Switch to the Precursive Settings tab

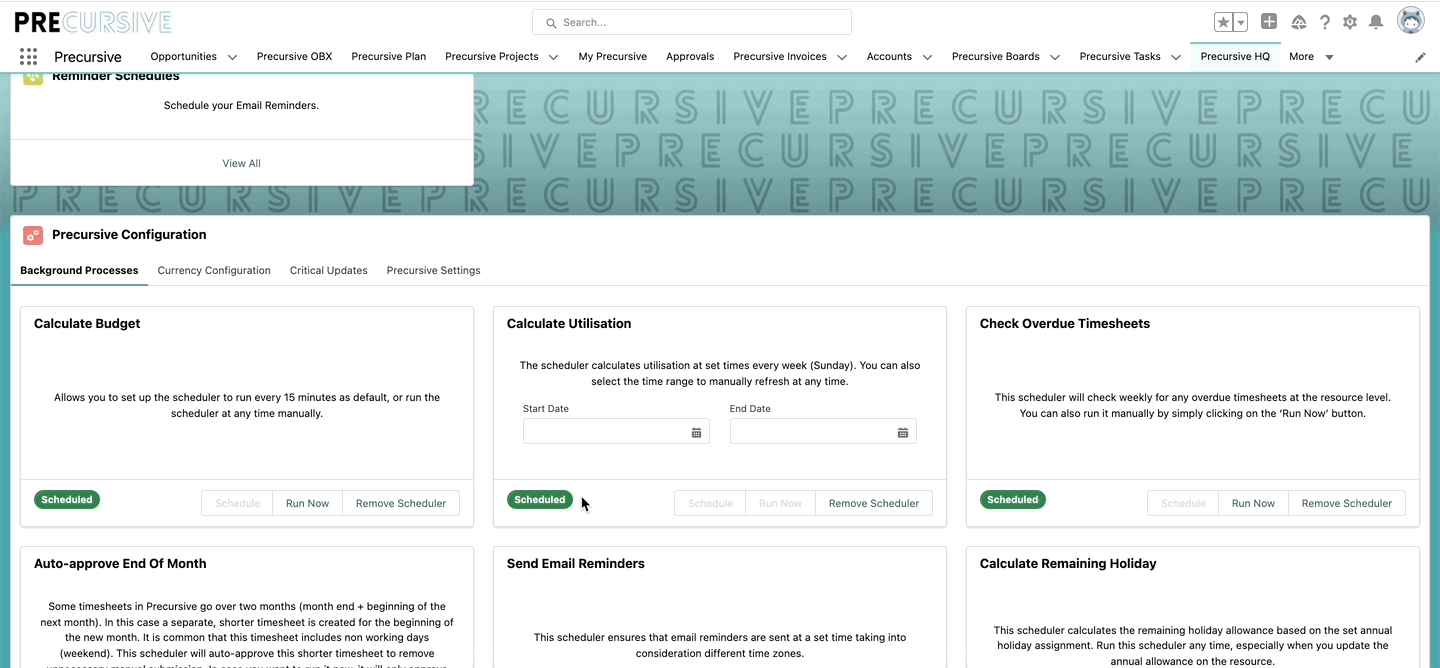[x=434, y=270]
